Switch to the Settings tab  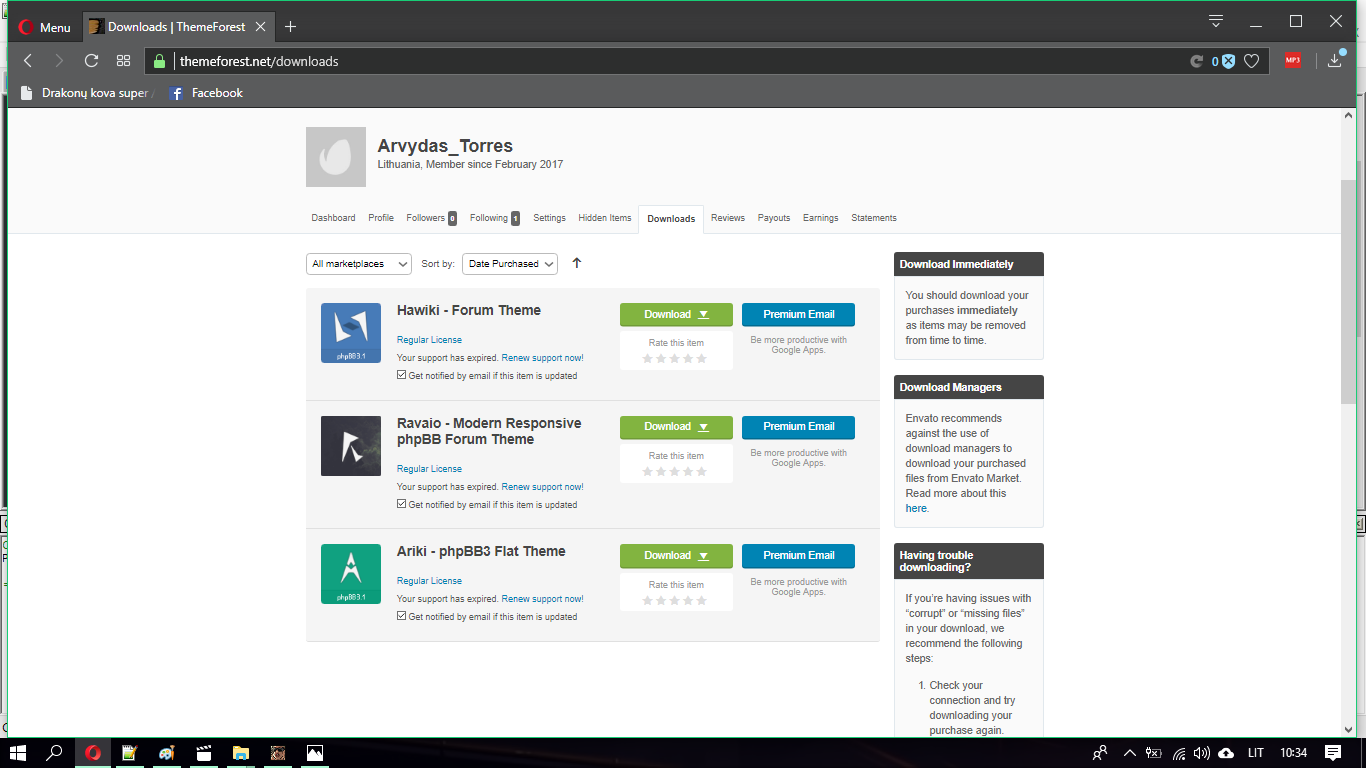click(549, 218)
